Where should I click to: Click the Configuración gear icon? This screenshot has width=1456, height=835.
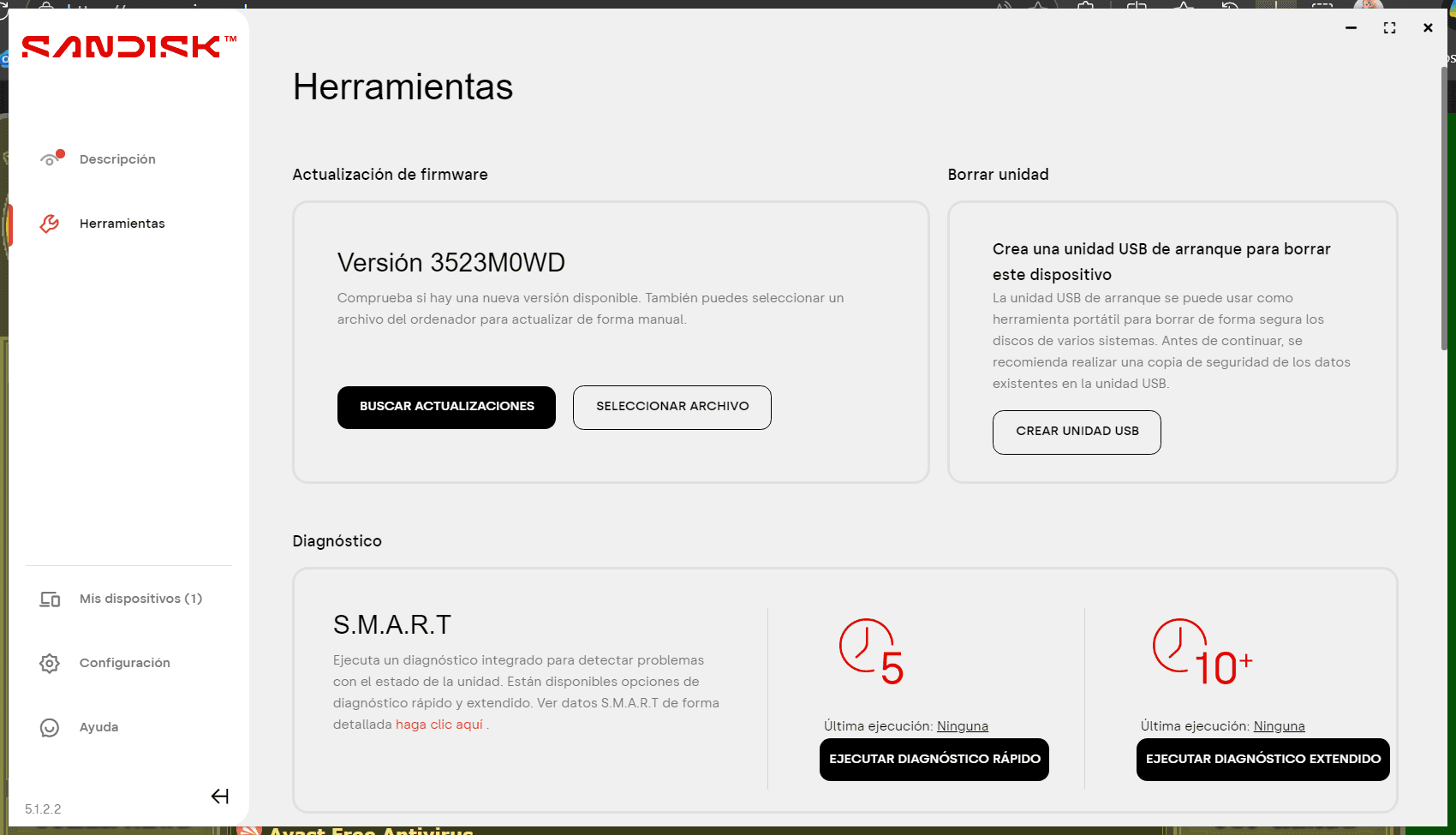50,663
